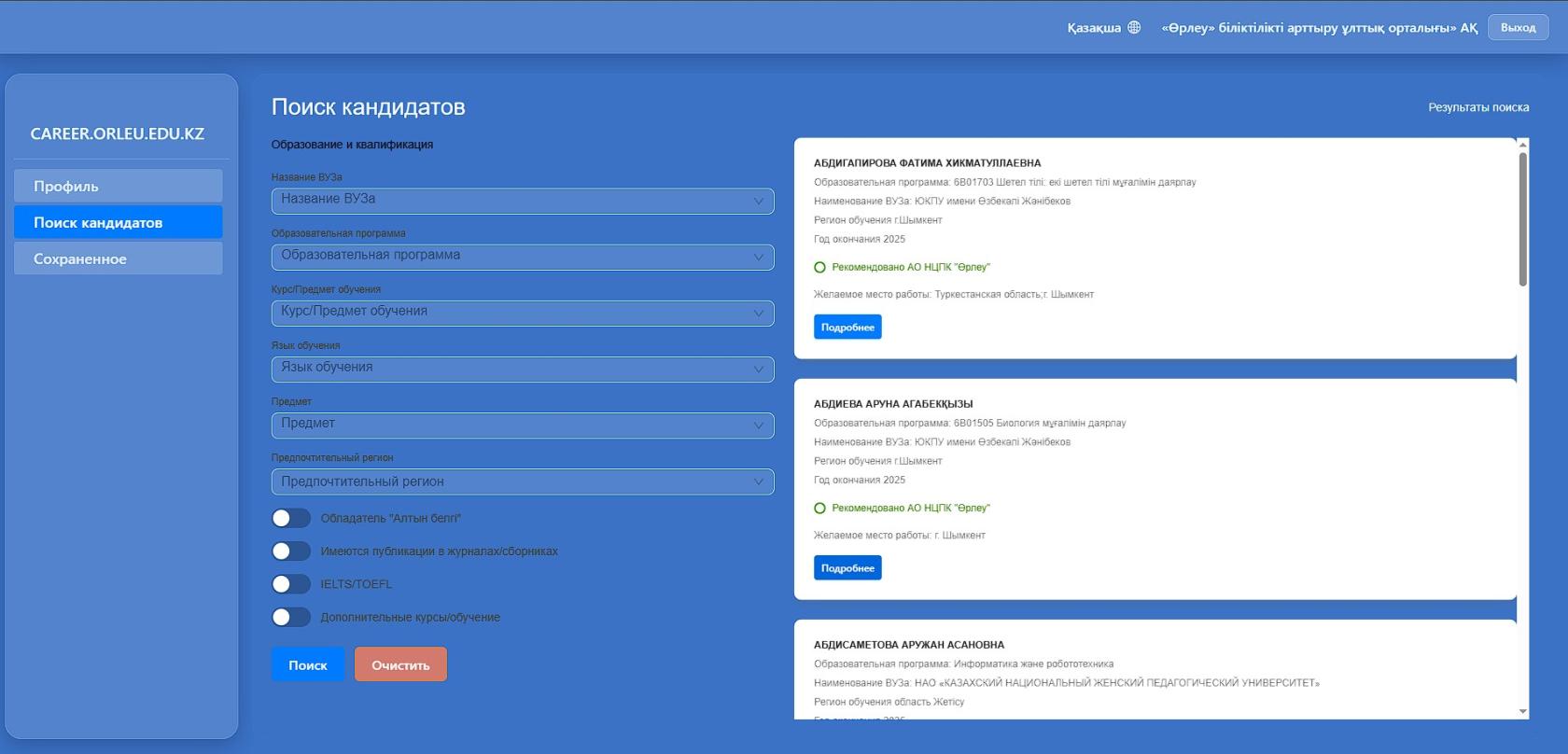Click "Информатика және робототехника" program text

(1033, 664)
